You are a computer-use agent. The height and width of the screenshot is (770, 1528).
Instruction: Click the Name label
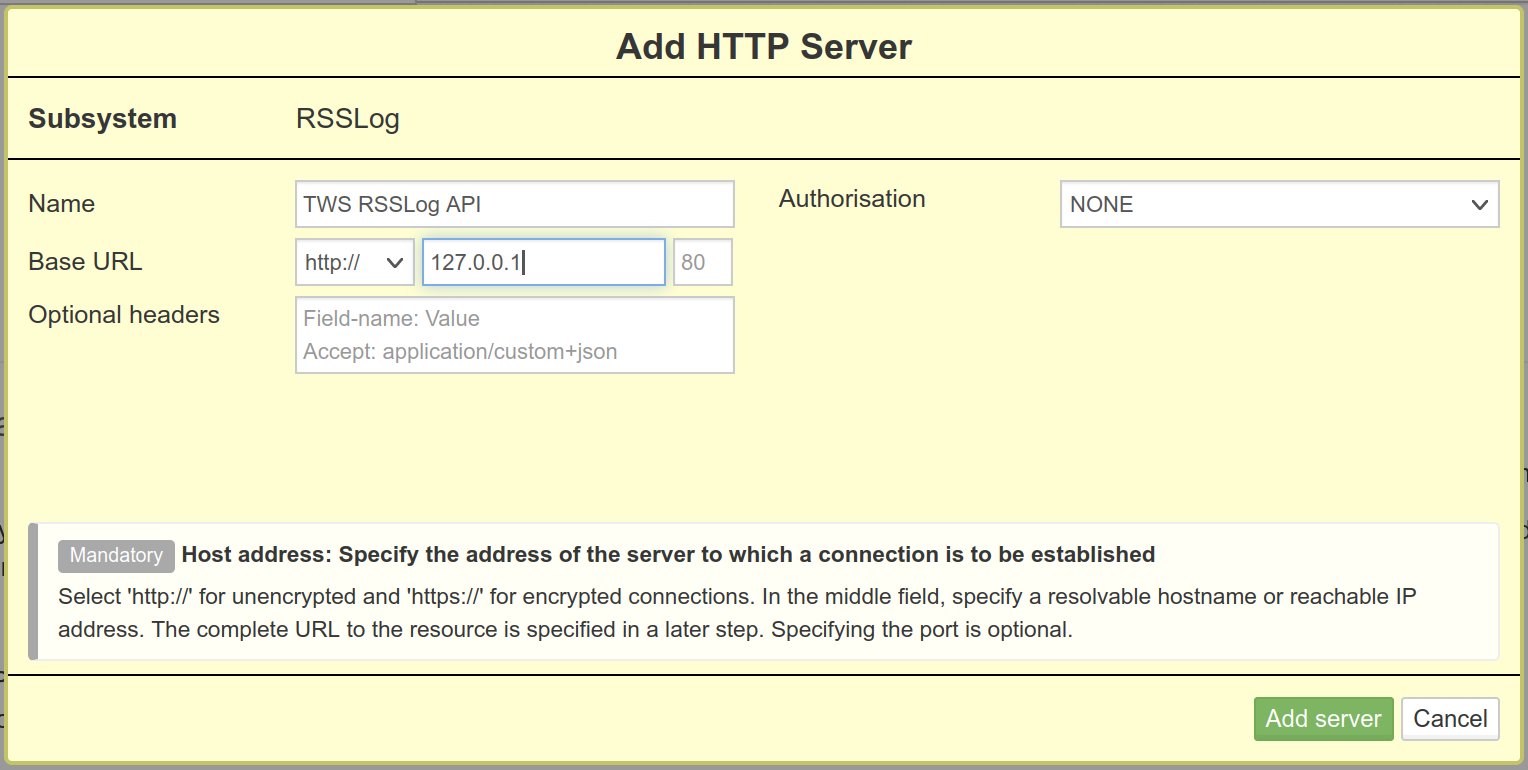coord(62,203)
